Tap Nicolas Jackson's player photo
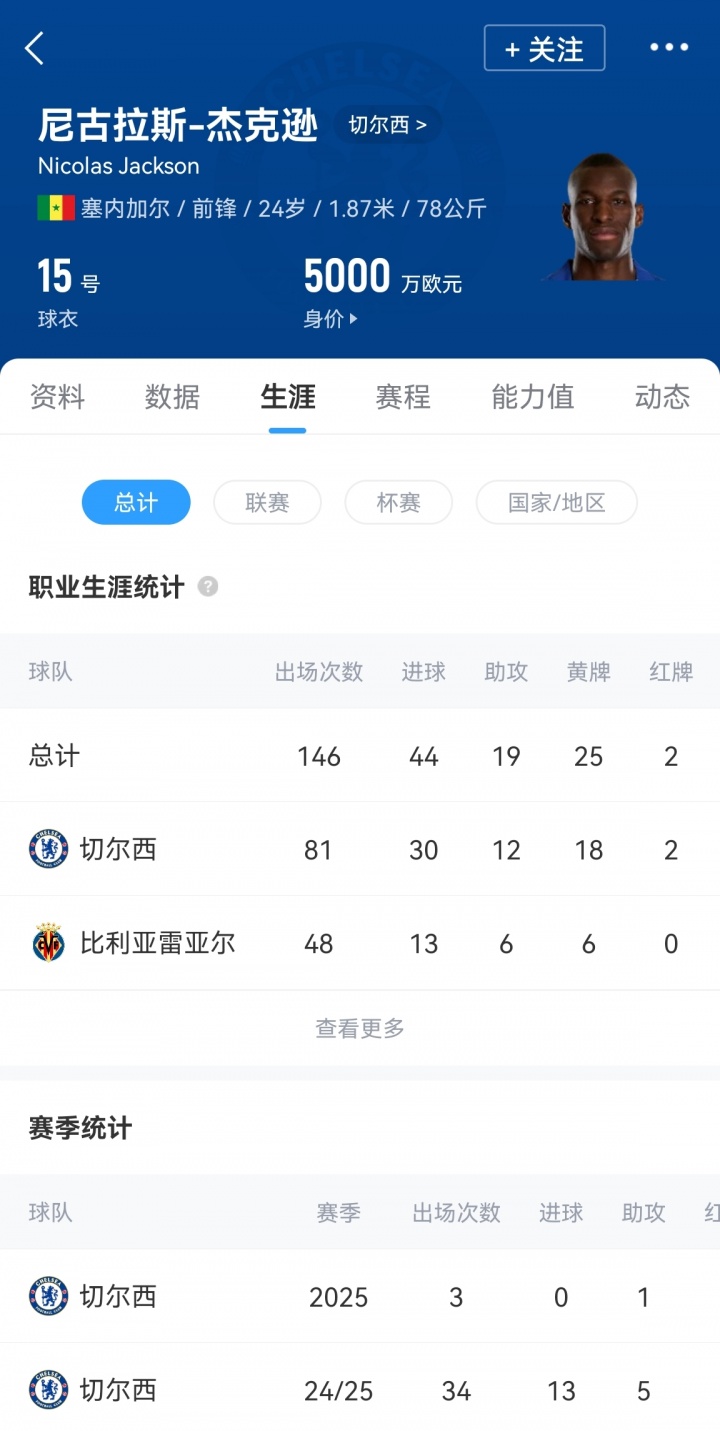This screenshot has width=720, height=1431. tap(603, 217)
